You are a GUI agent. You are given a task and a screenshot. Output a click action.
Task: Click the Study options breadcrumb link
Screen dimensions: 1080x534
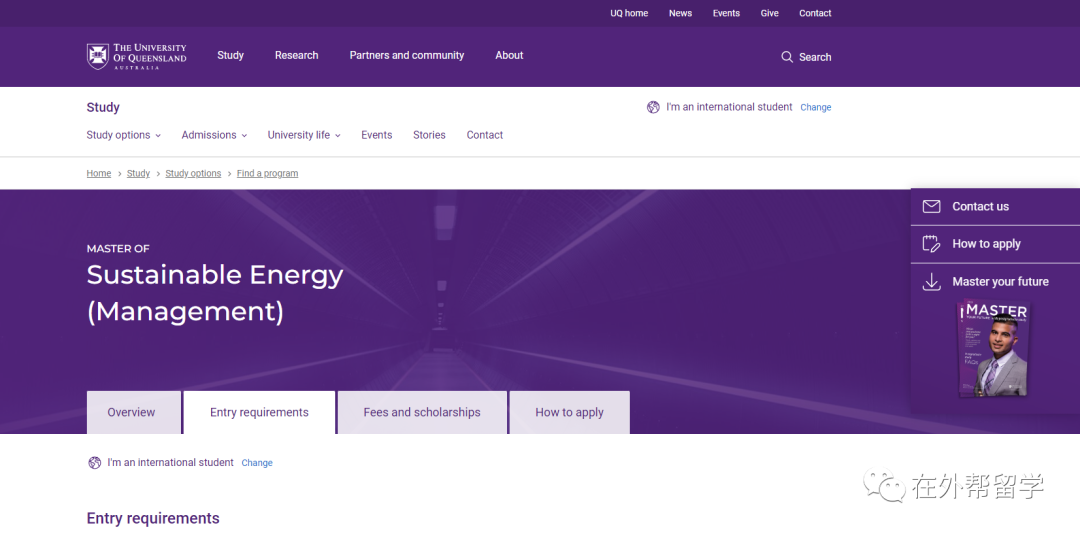pos(194,174)
